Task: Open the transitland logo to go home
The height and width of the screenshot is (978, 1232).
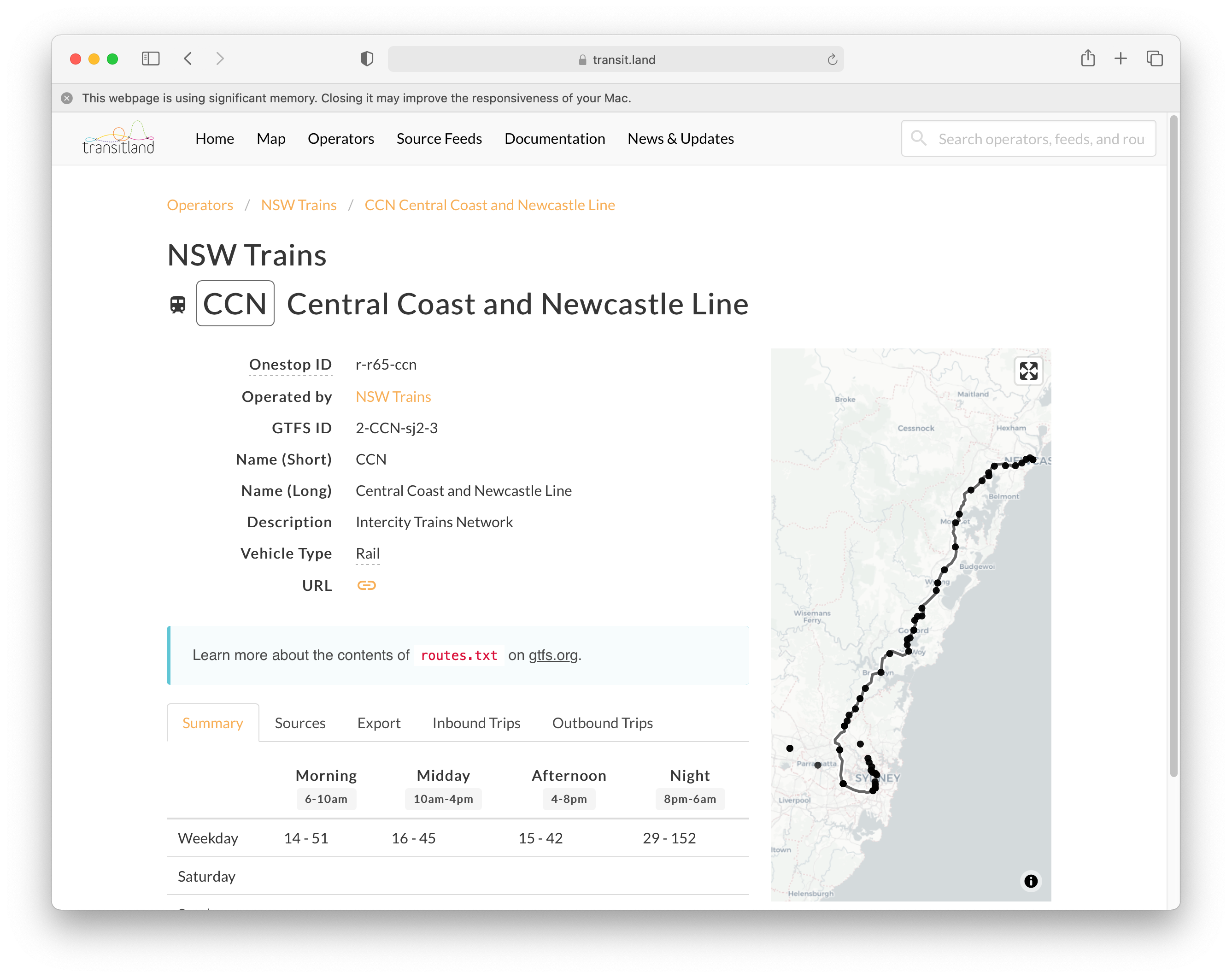Action: click(117, 138)
